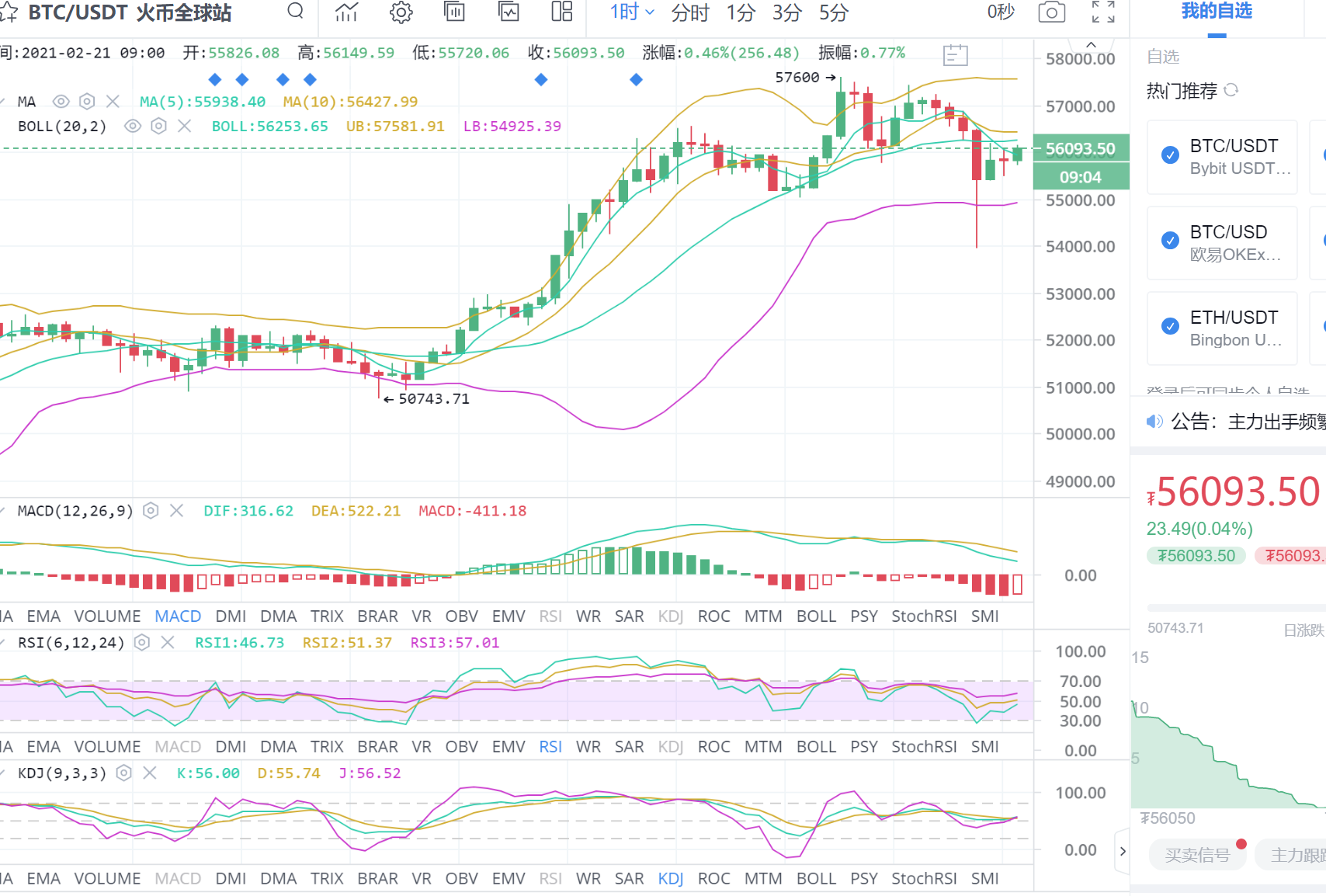Remove the MACD indicator with its X button
1326x896 pixels.
click(176, 510)
